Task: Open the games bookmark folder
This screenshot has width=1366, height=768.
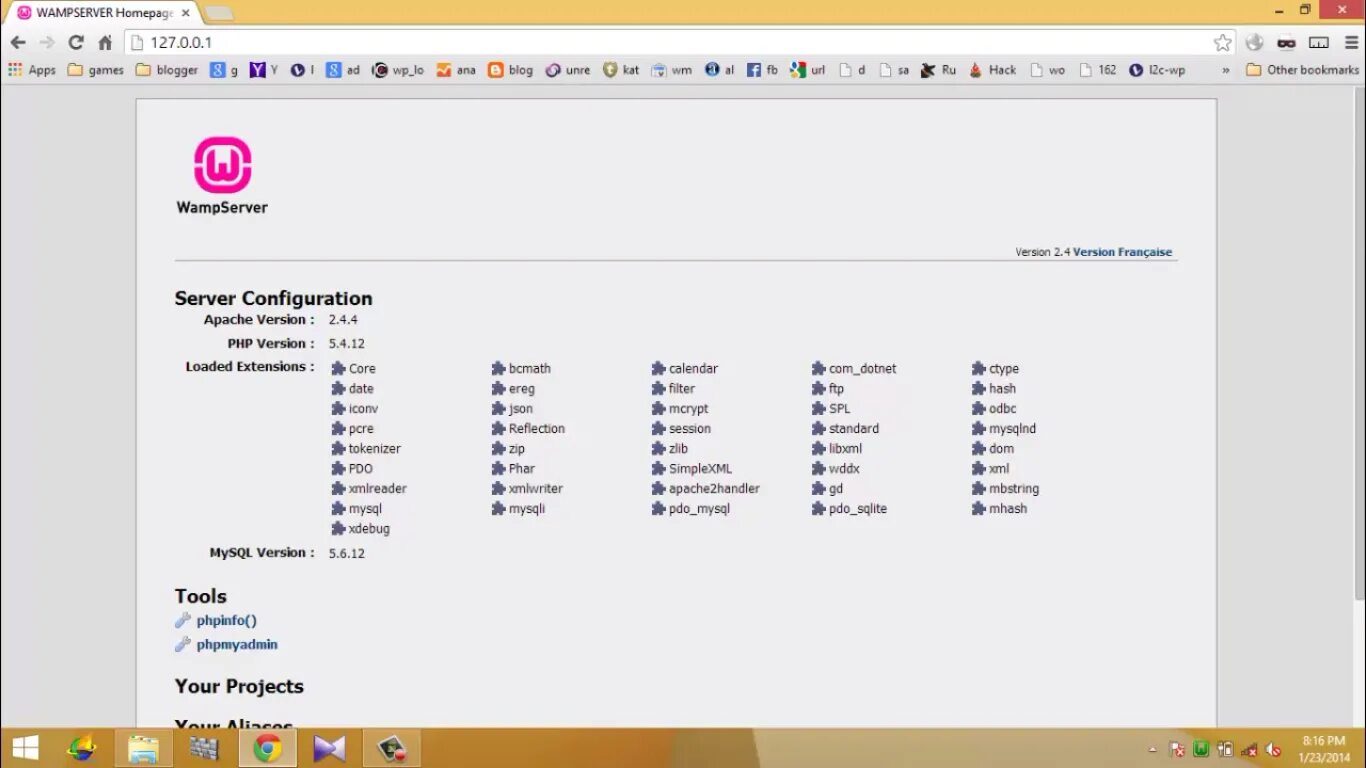Action: point(95,70)
